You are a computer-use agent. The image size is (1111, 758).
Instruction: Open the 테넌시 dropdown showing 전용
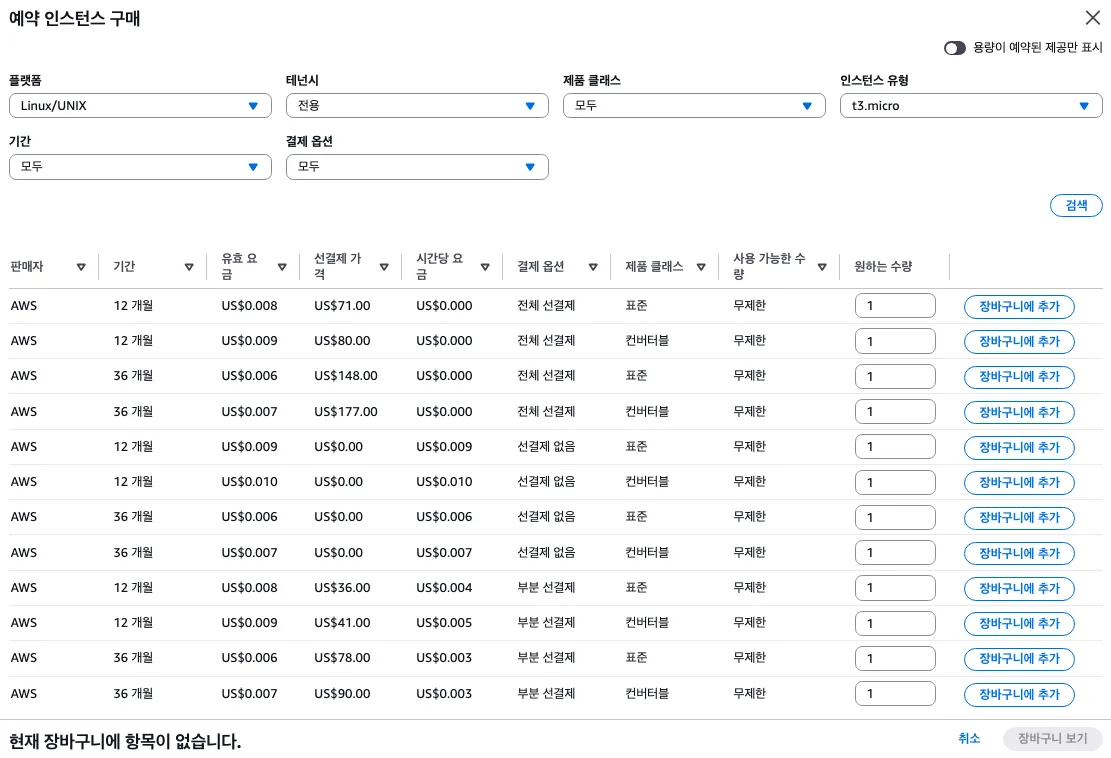coord(417,106)
